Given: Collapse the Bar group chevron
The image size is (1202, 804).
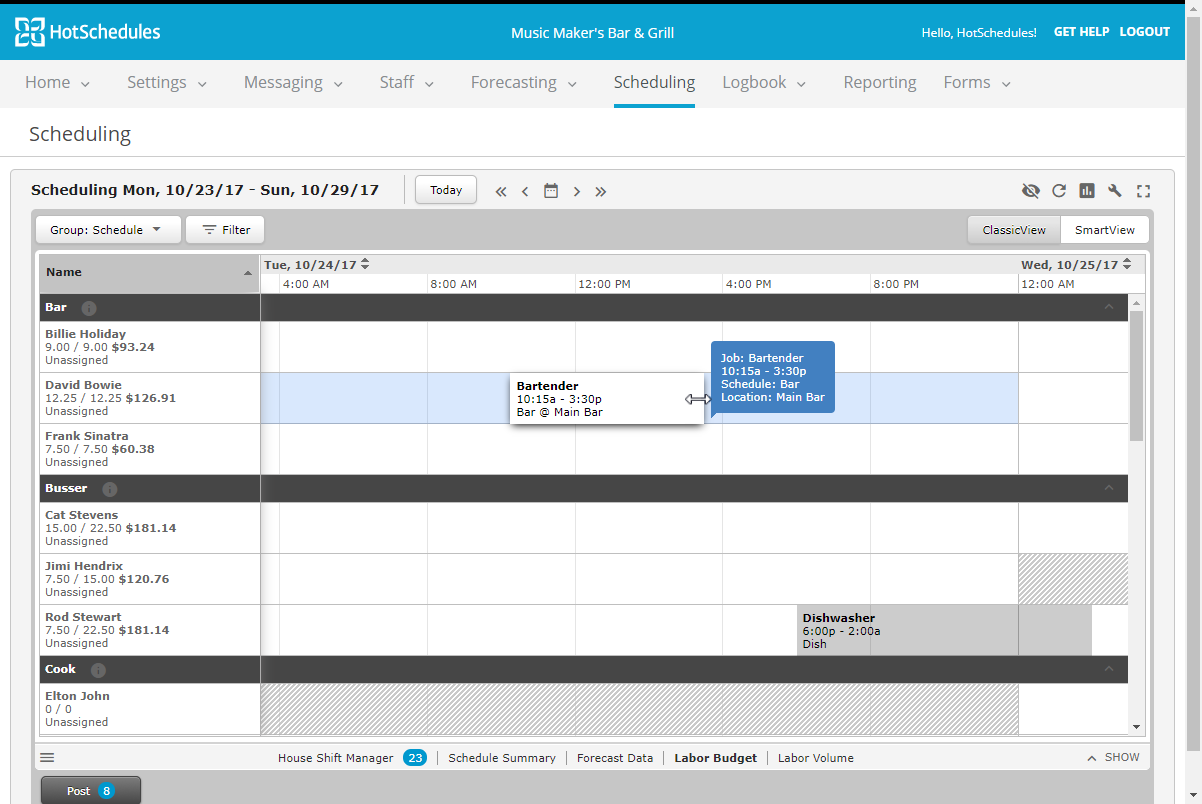Looking at the screenshot, I should (x=1109, y=307).
